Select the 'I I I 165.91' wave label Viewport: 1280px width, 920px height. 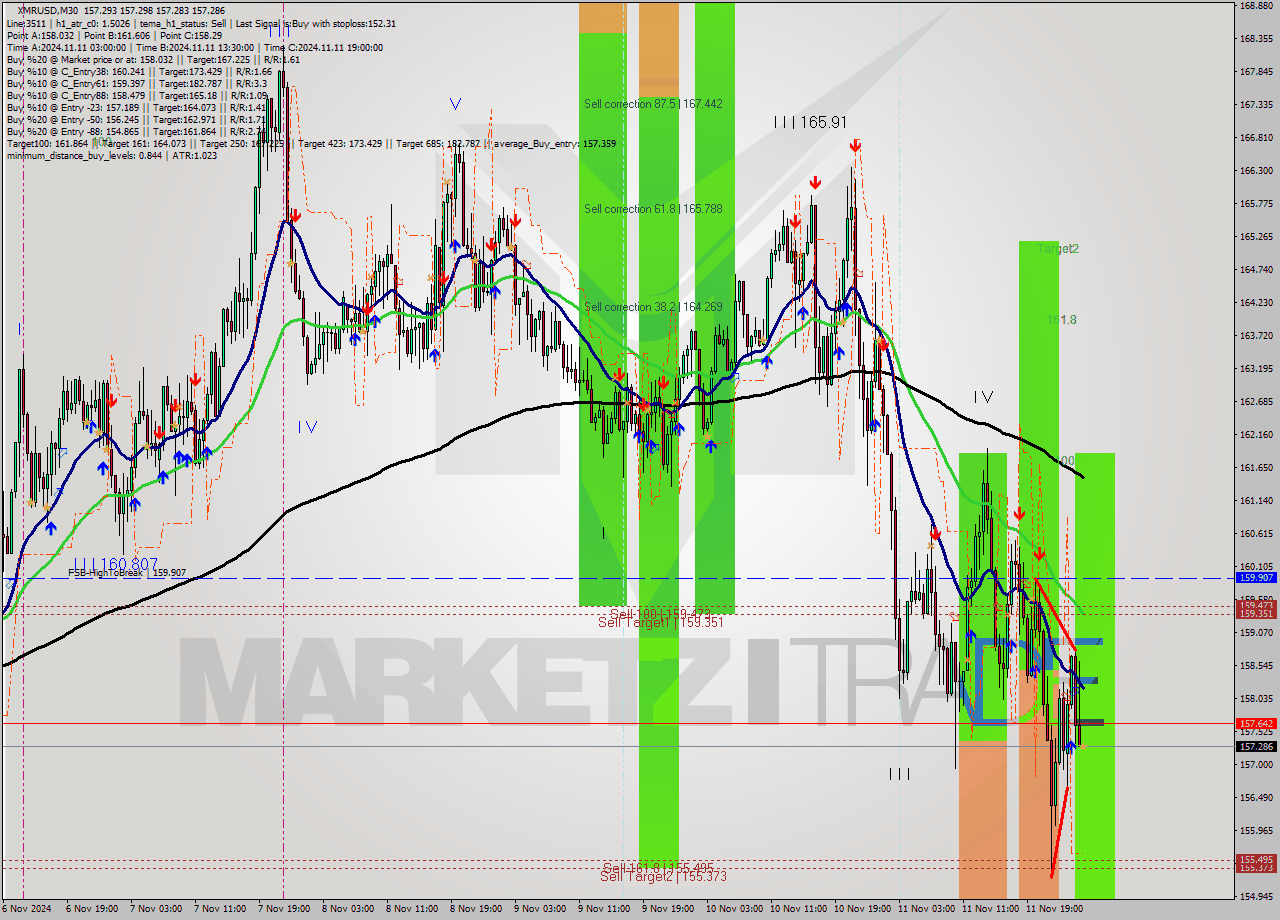(x=811, y=122)
